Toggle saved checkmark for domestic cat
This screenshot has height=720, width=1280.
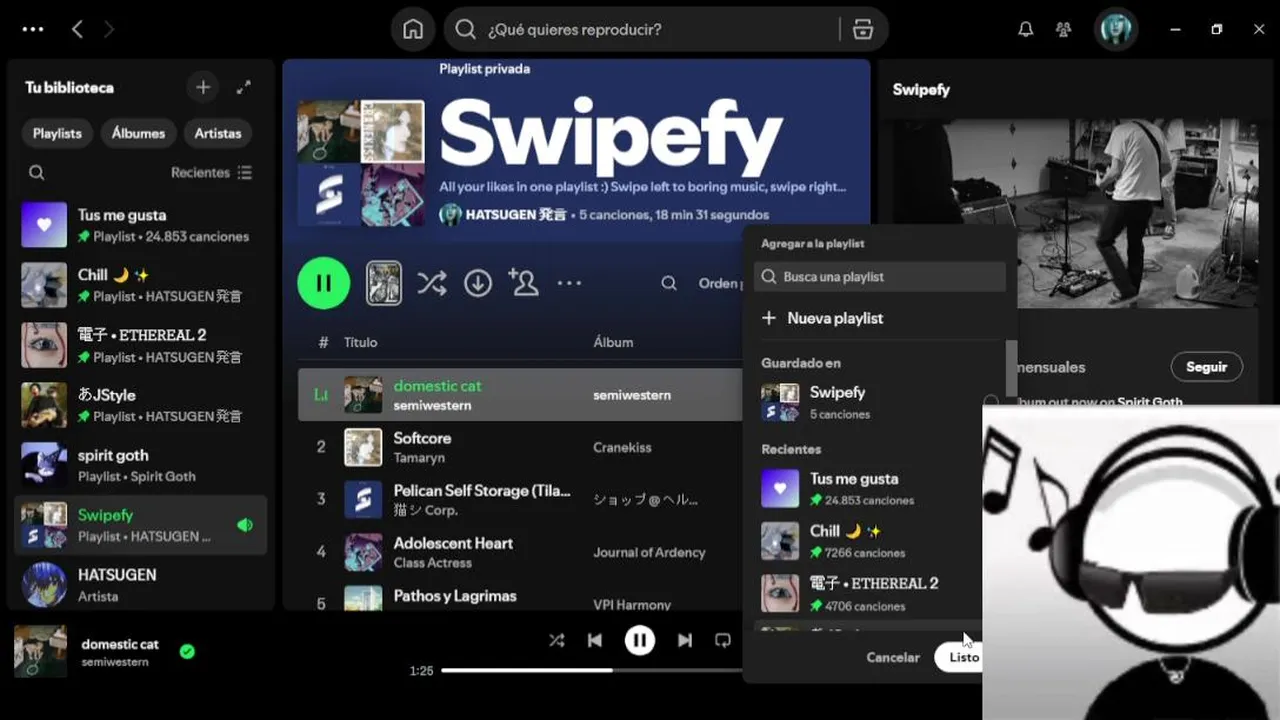[187, 651]
